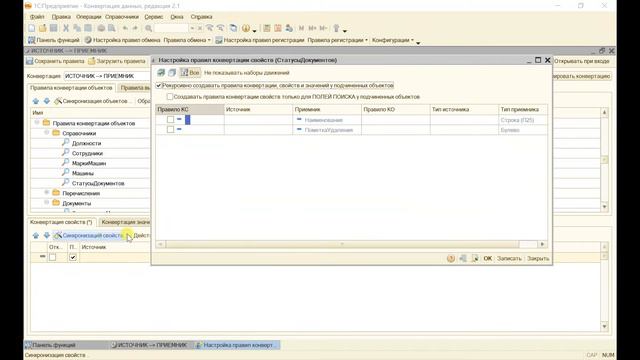Click the Записать button
The image size is (640, 360).
pos(509,258)
